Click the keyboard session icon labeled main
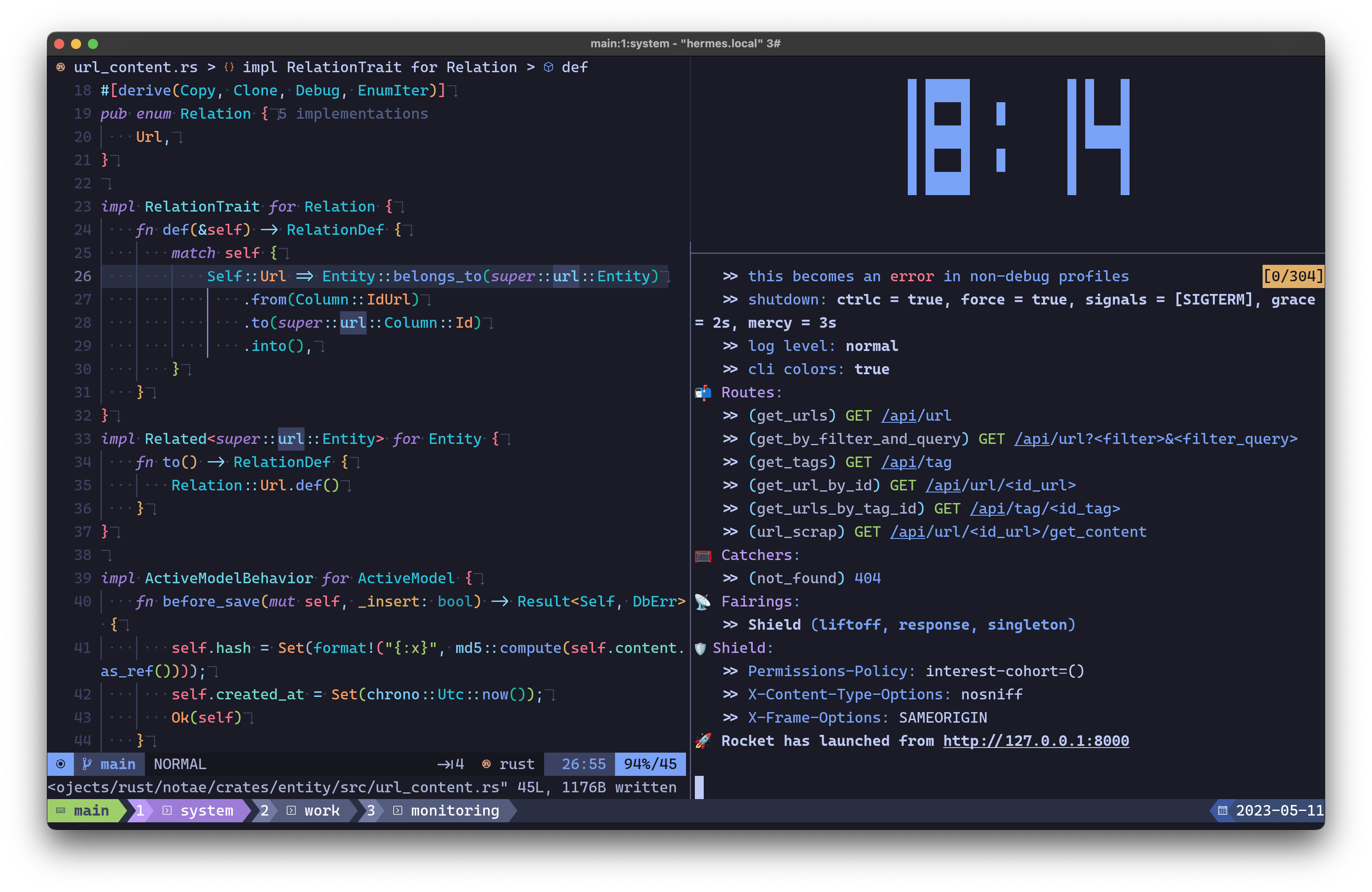Viewport: 1372px width, 892px height. pos(60,811)
